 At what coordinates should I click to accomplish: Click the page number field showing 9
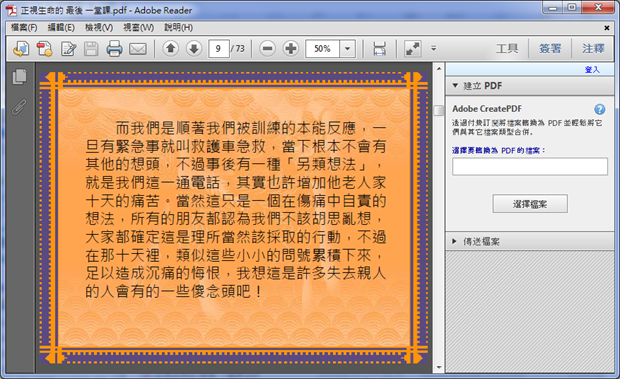219,49
